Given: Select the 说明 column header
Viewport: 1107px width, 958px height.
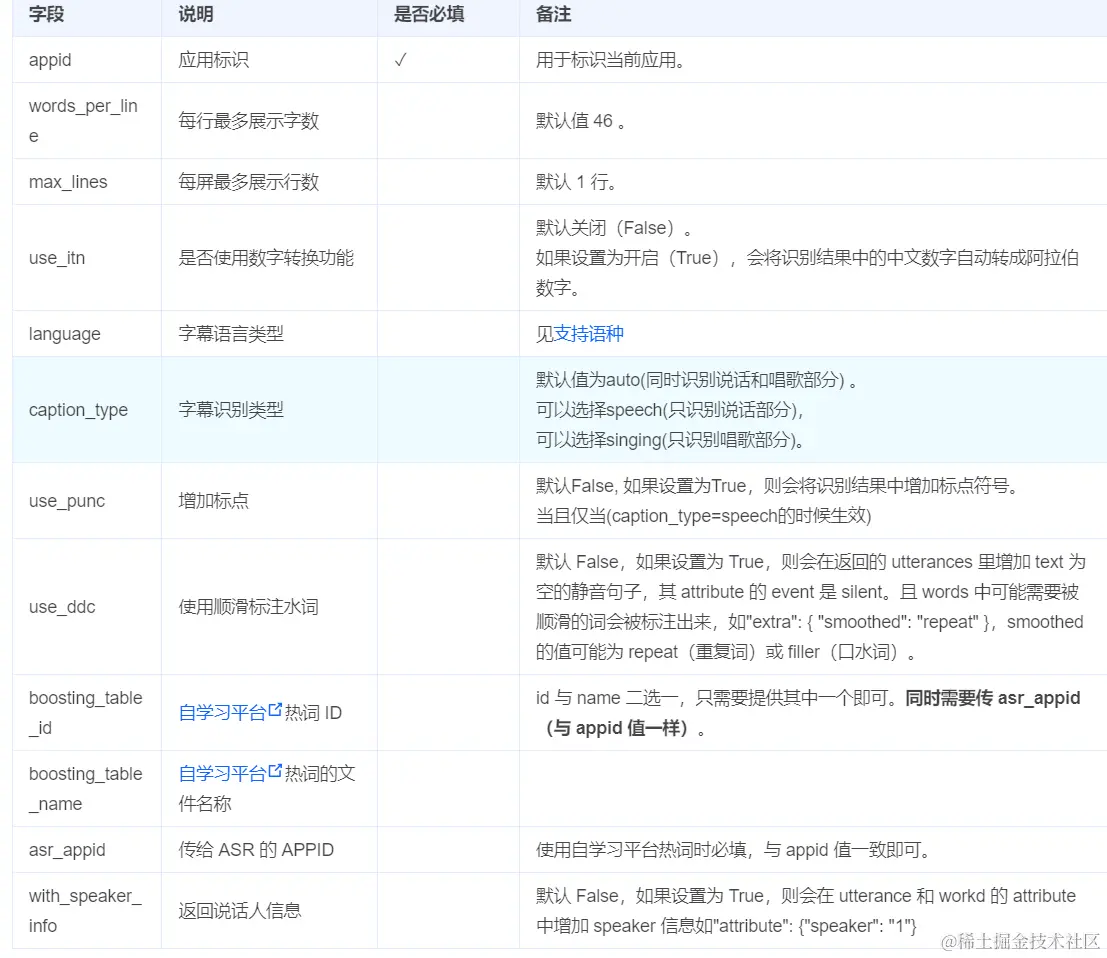Looking at the screenshot, I should point(196,14).
